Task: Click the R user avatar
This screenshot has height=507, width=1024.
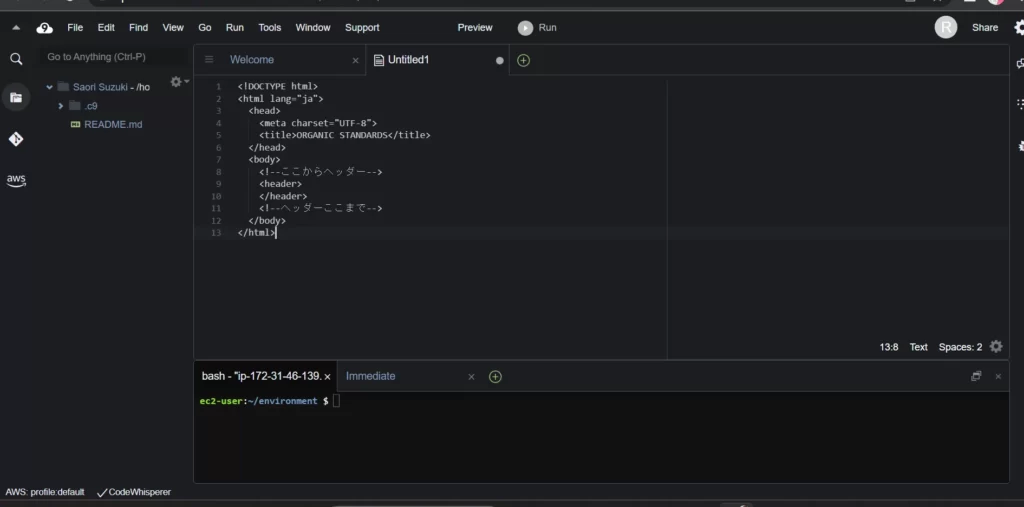Action: (x=946, y=27)
